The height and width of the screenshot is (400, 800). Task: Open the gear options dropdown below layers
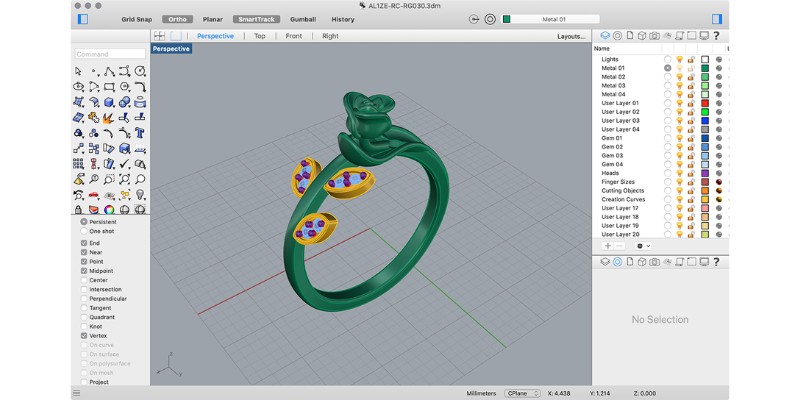click(643, 245)
